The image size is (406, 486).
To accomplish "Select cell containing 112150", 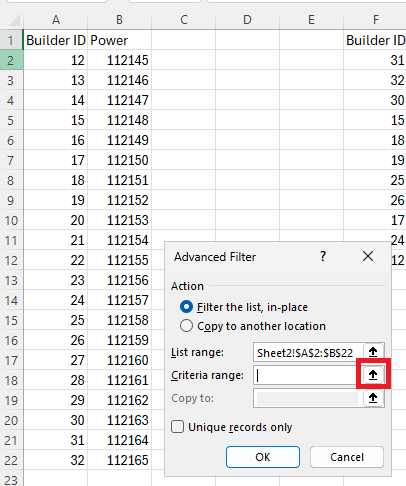I will pos(119,160).
